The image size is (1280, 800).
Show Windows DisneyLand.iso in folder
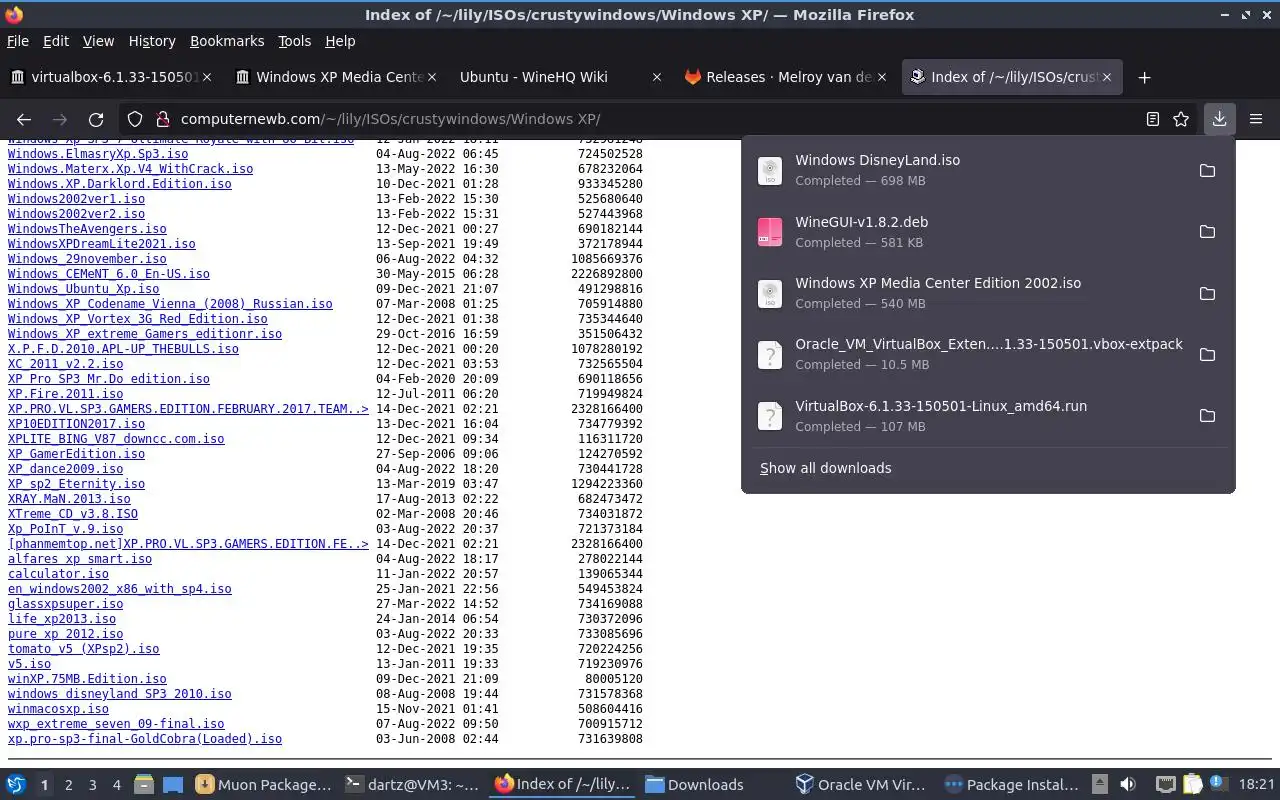[x=1207, y=170]
